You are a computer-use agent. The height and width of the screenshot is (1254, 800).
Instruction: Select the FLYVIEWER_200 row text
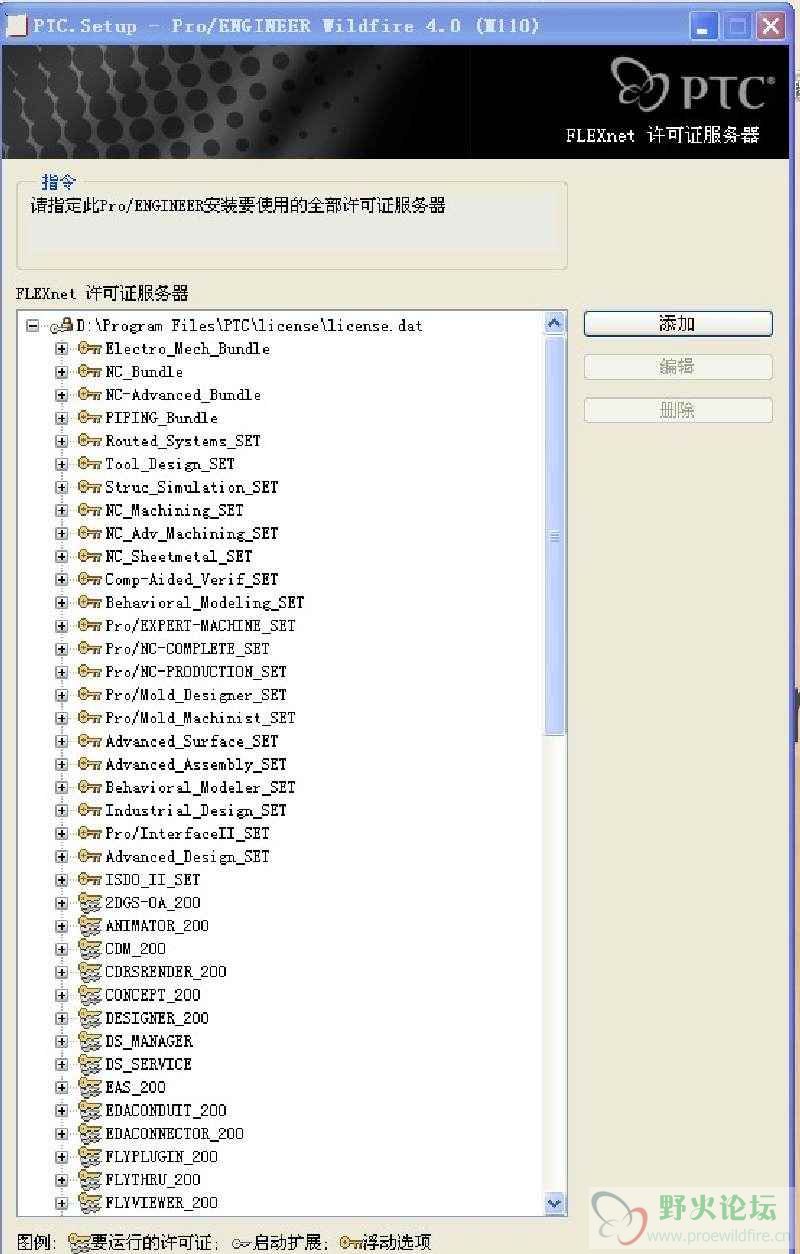click(x=161, y=1202)
